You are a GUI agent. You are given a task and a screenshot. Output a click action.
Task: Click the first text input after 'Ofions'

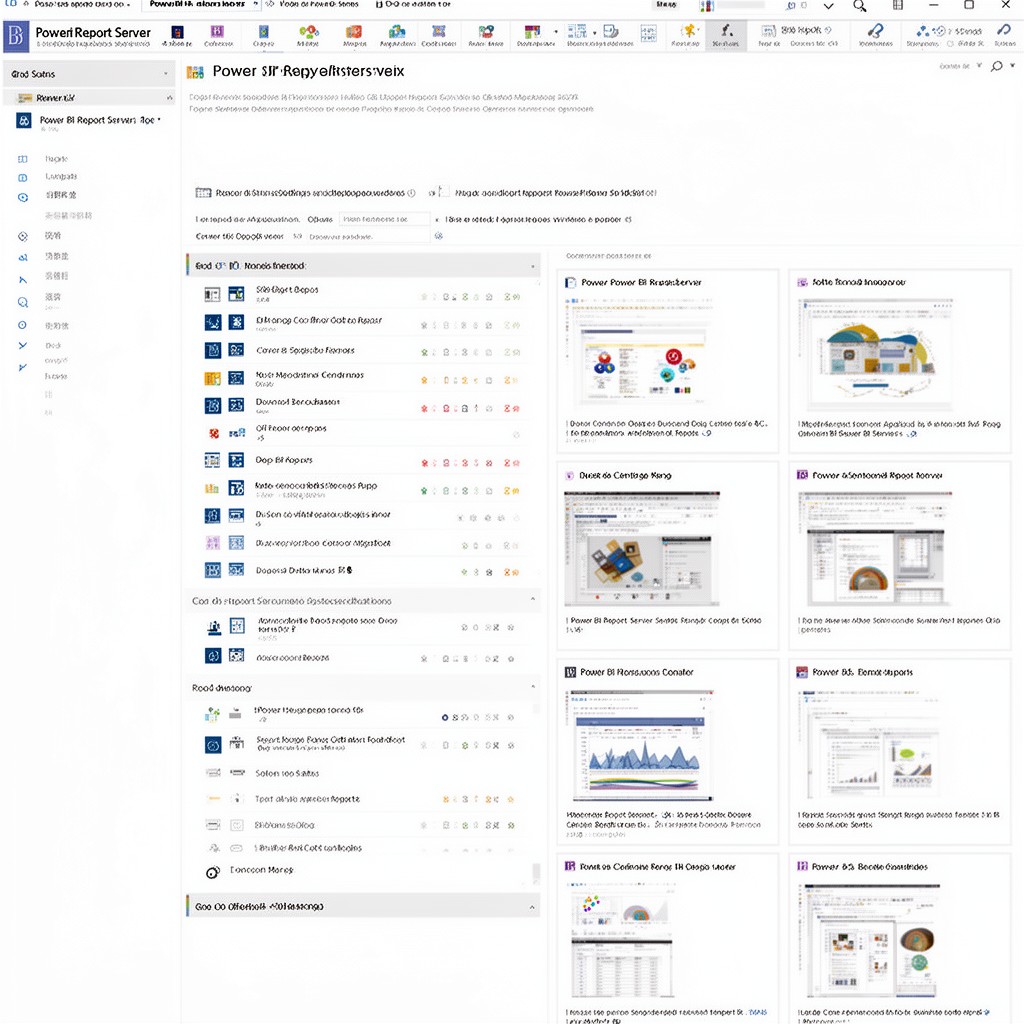[x=384, y=219]
